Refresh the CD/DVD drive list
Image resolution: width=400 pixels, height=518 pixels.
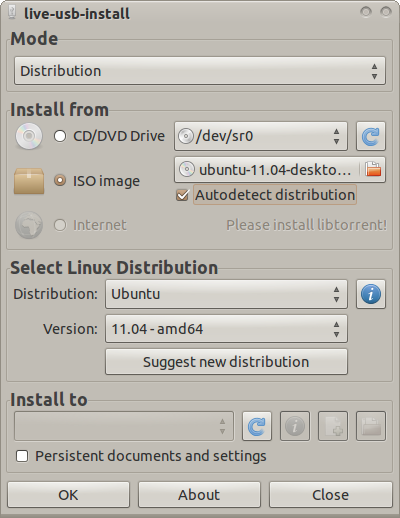[371, 136]
